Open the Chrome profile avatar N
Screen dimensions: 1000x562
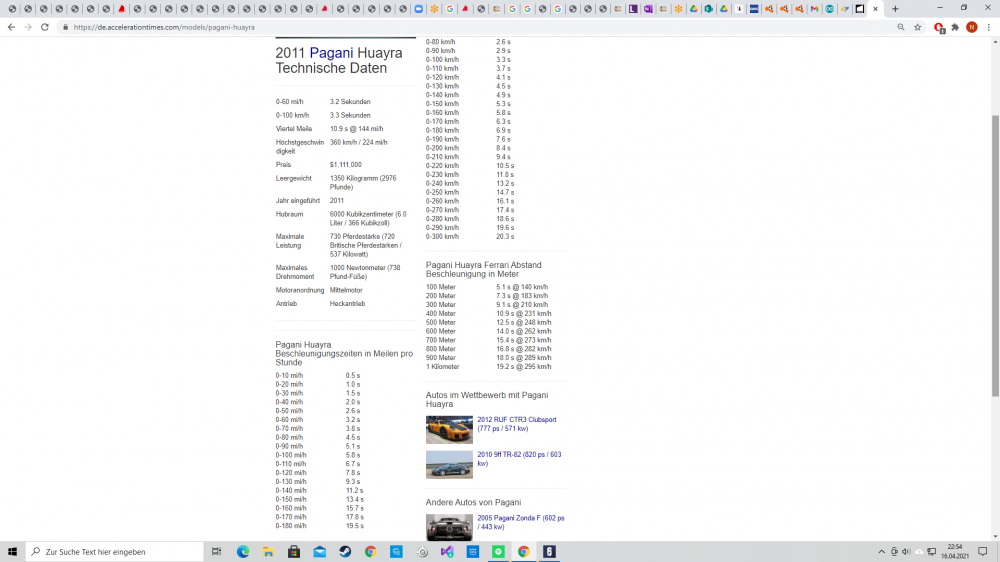pyautogui.click(x=972, y=27)
